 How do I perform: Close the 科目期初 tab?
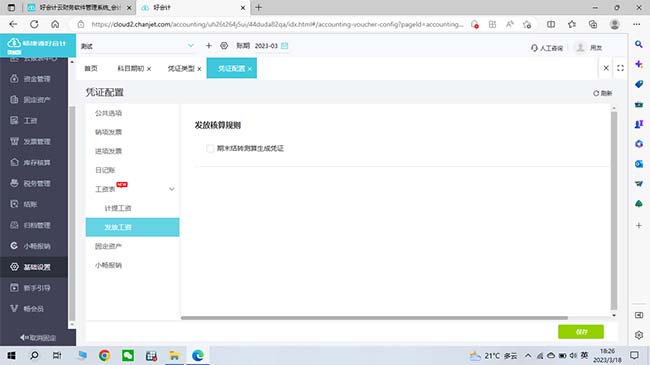[149, 69]
